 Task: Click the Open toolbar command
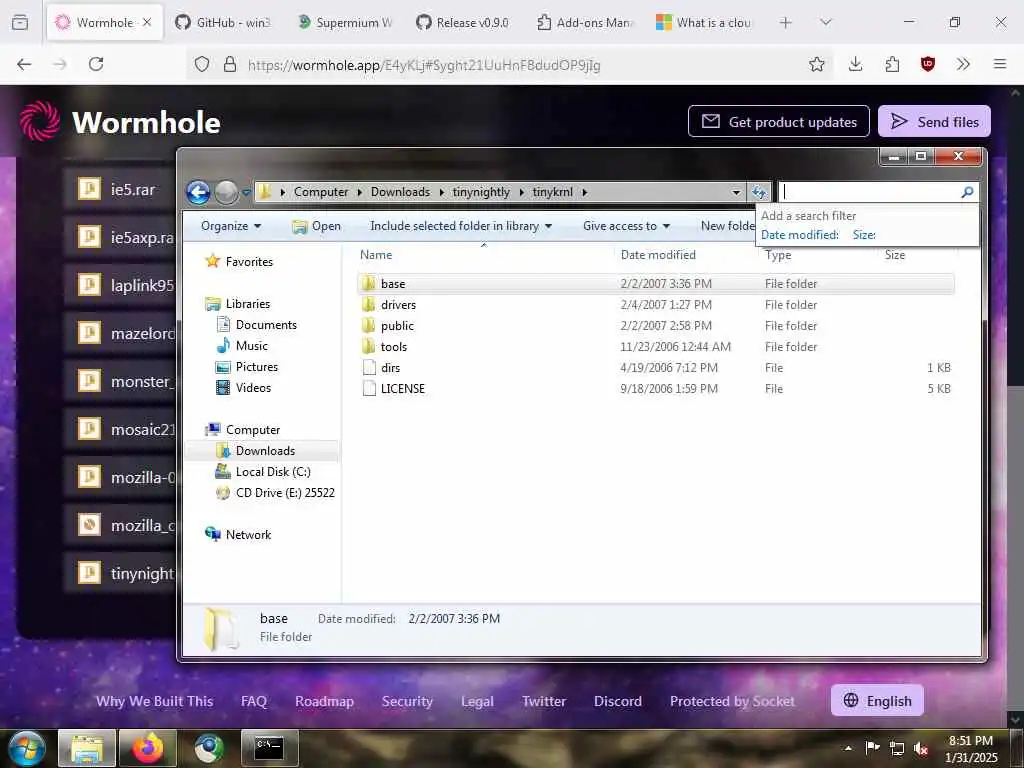(x=317, y=226)
